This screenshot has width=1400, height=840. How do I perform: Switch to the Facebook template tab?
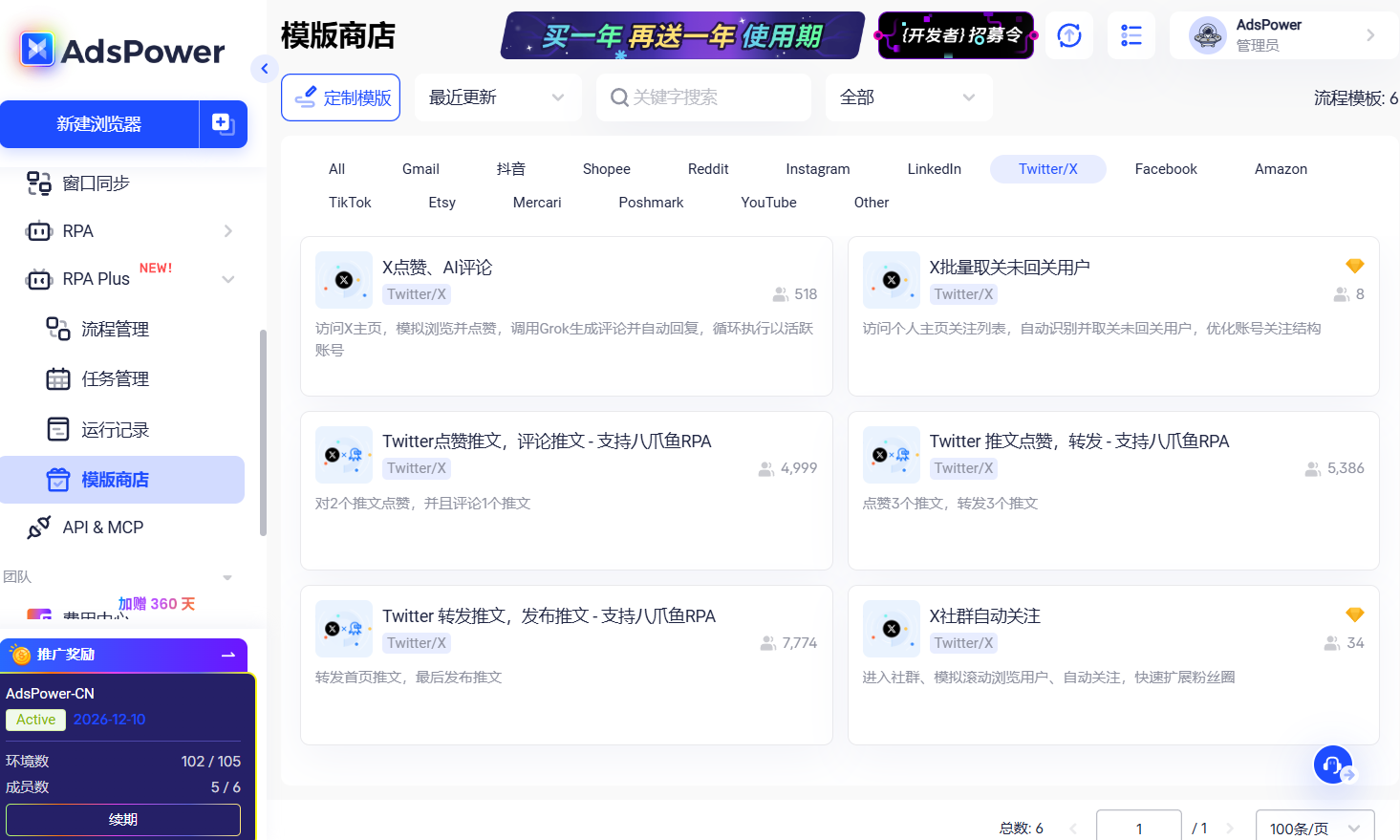tap(1166, 168)
